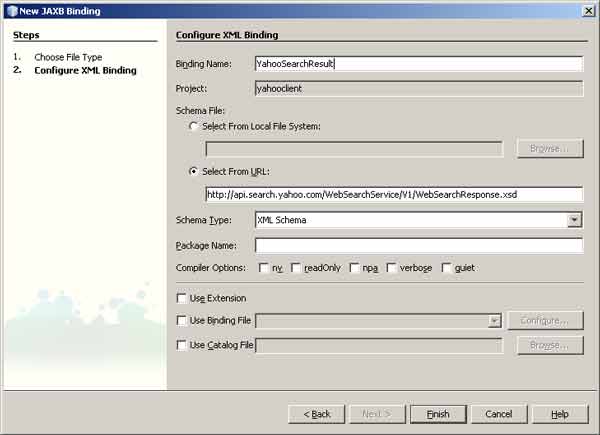This screenshot has width=600, height=435.
Task: Turn on the verbose compiler option
Action: pos(391,268)
